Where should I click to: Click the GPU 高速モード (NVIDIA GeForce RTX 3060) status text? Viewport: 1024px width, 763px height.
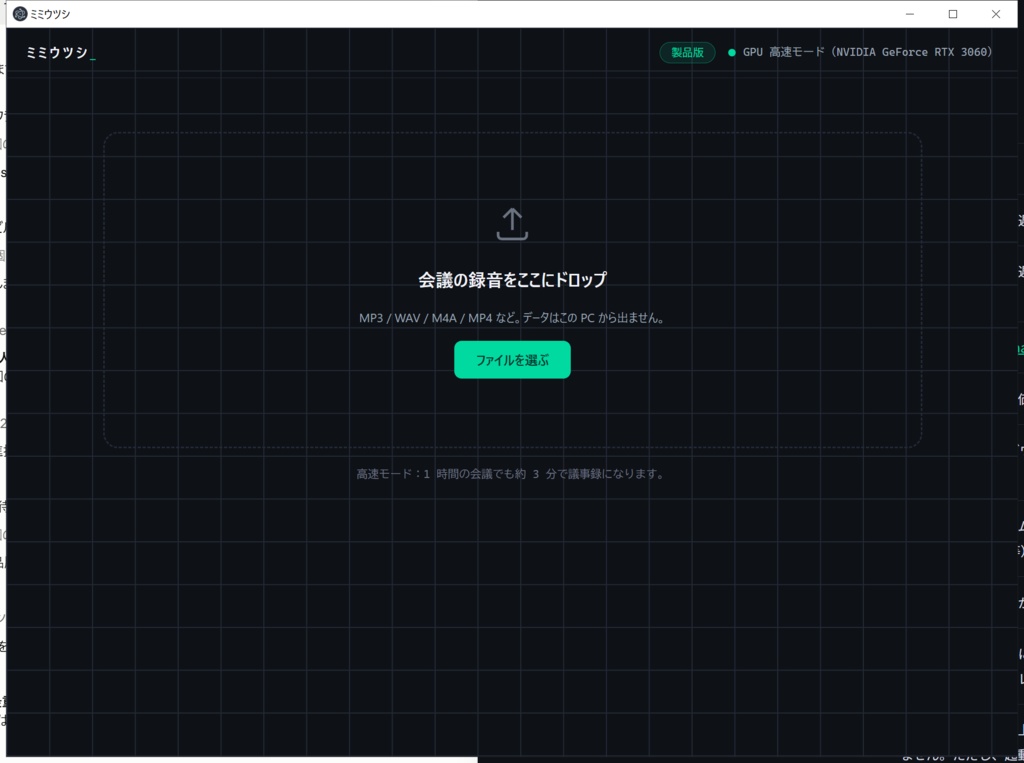click(867, 52)
